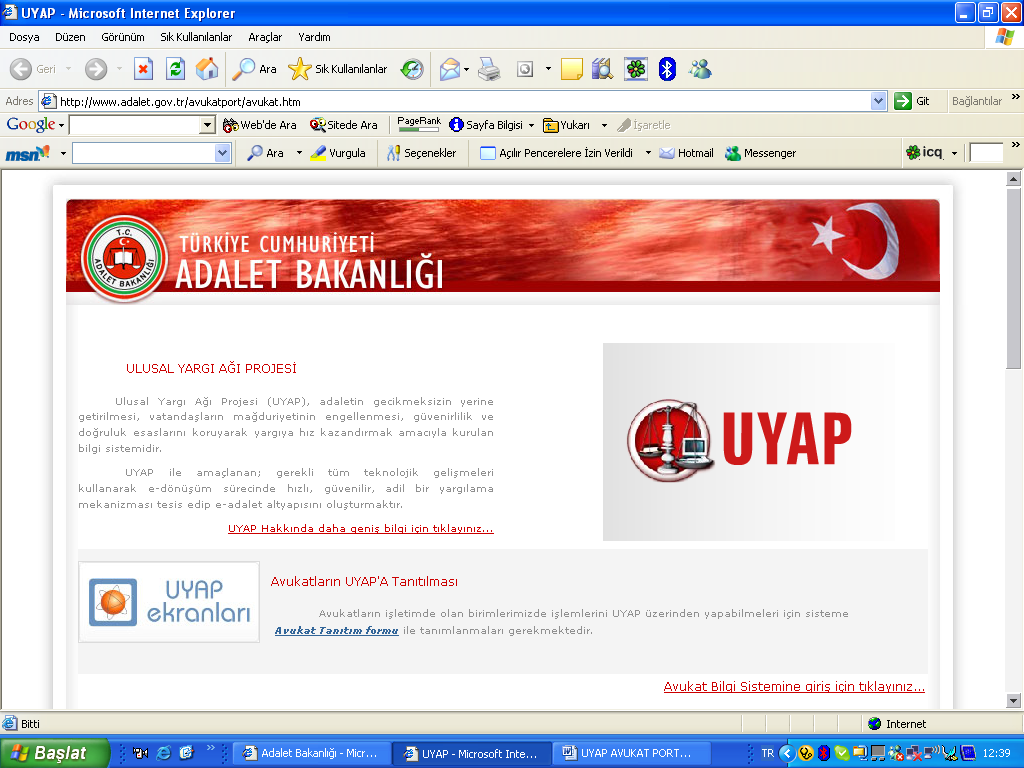Click Web'de Ara Google search button
Image resolution: width=1024 pixels, height=768 pixels.
coord(259,125)
